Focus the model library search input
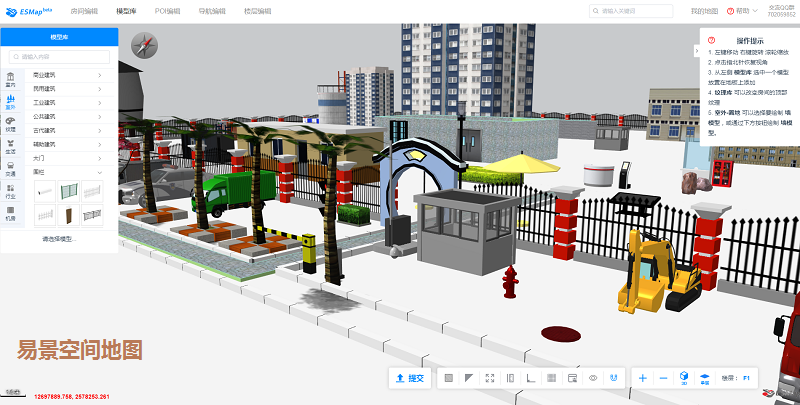 pos(59,57)
